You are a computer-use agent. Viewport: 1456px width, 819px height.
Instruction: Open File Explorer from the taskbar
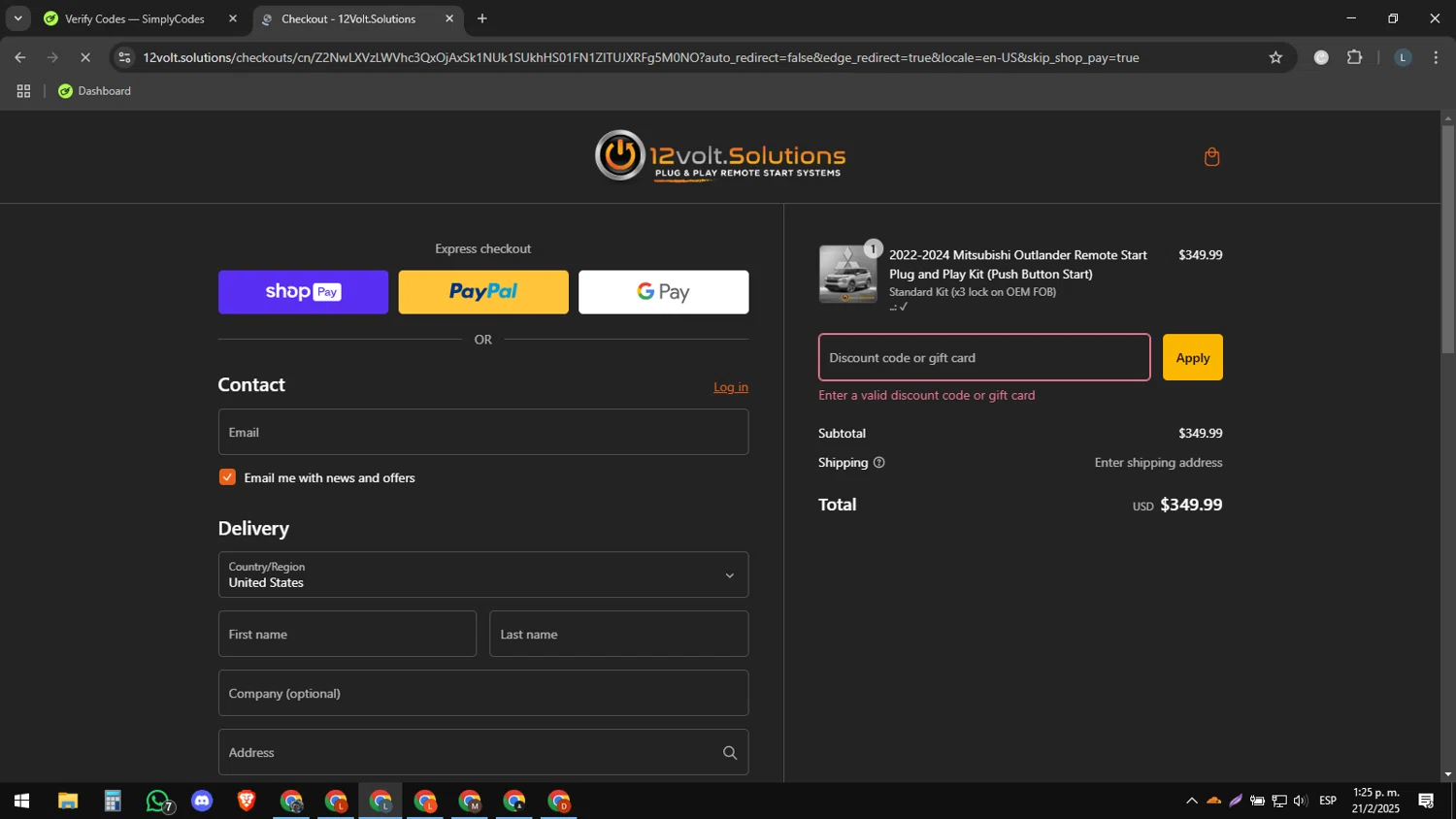67,802
